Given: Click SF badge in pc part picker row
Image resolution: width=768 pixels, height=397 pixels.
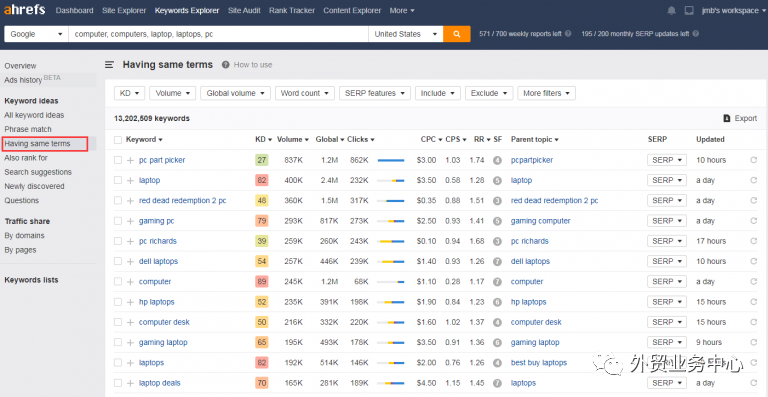Looking at the screenshot, I should (x=497, y=160).
